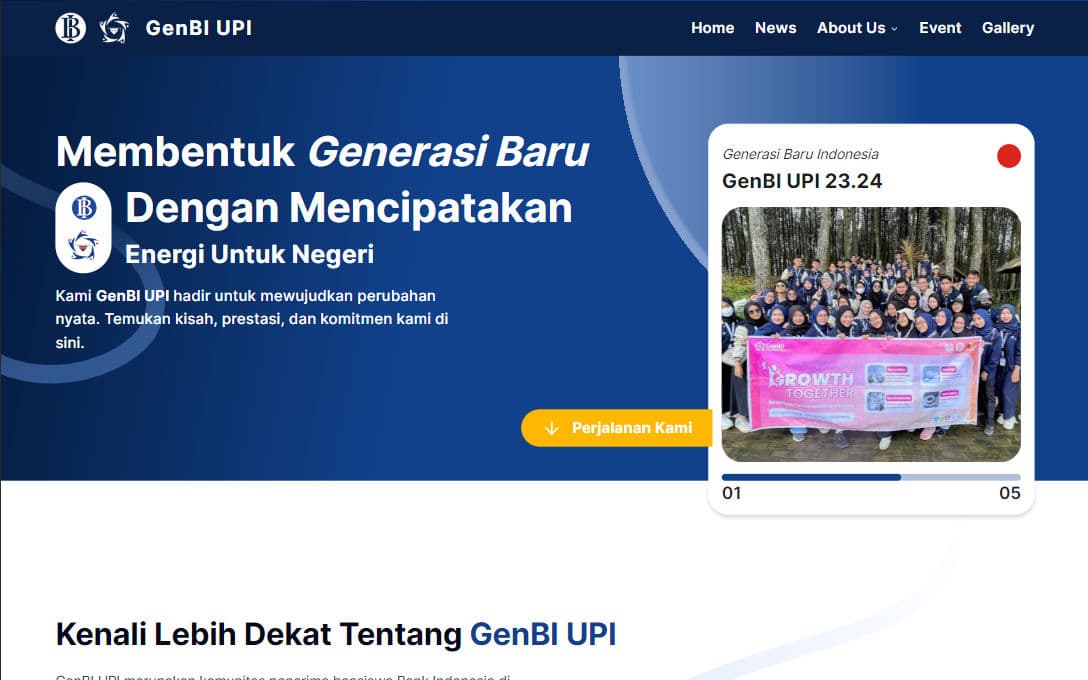
Task: Click the slide progress bar on card
Action: [871, 477]
